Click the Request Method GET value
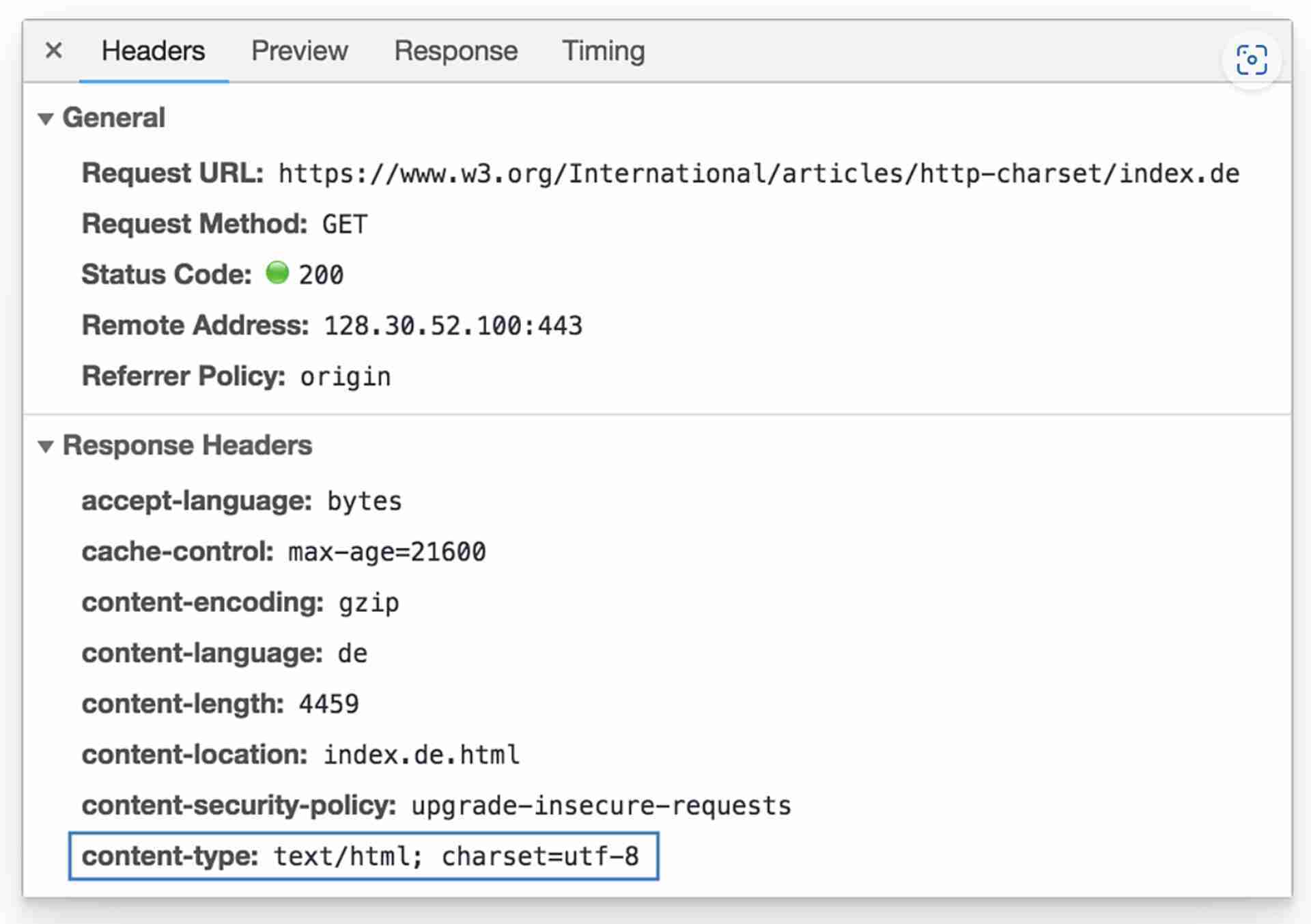 [345, 225]
